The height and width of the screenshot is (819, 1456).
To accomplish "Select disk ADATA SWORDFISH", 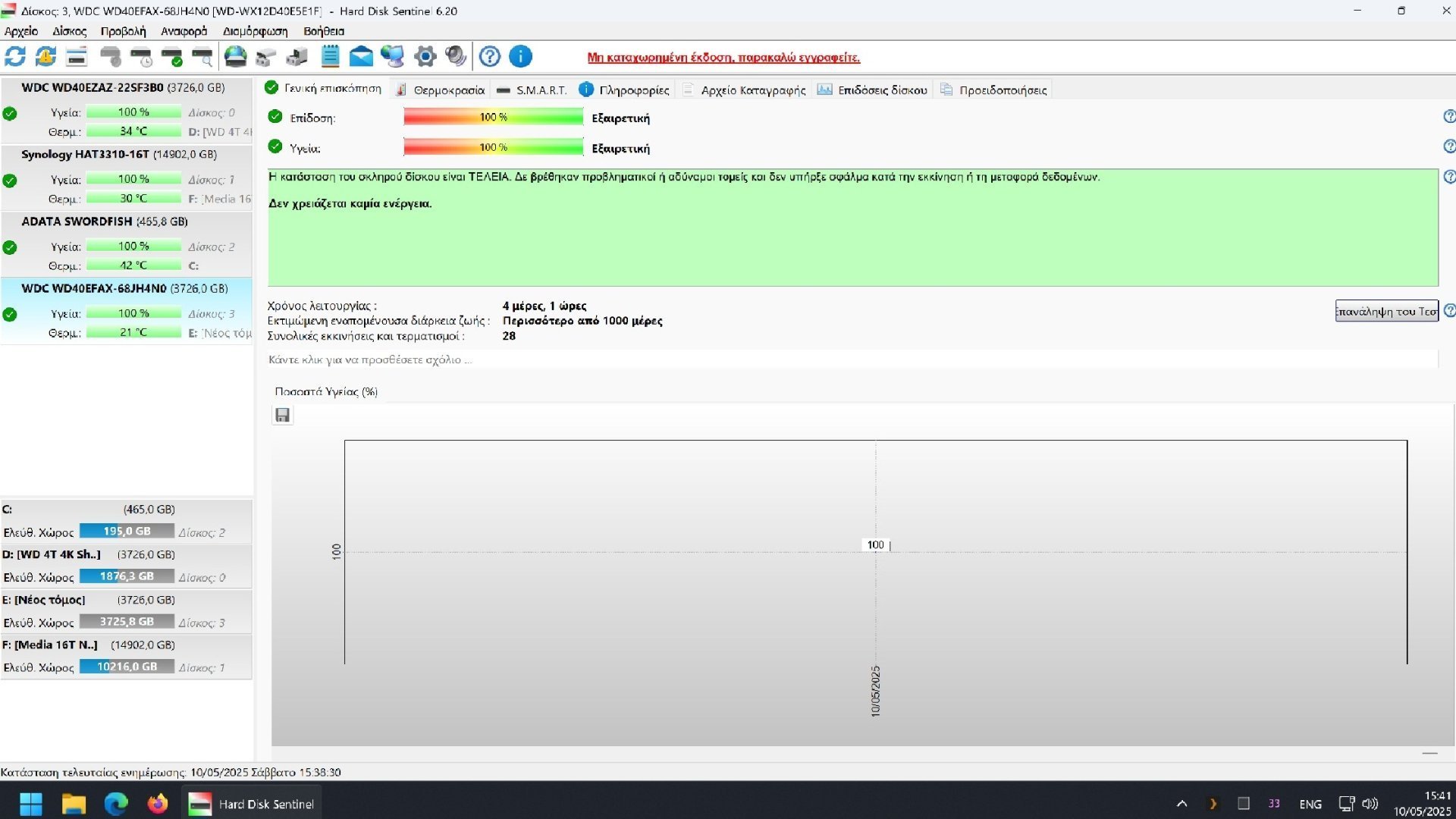I will pos(126,243).
